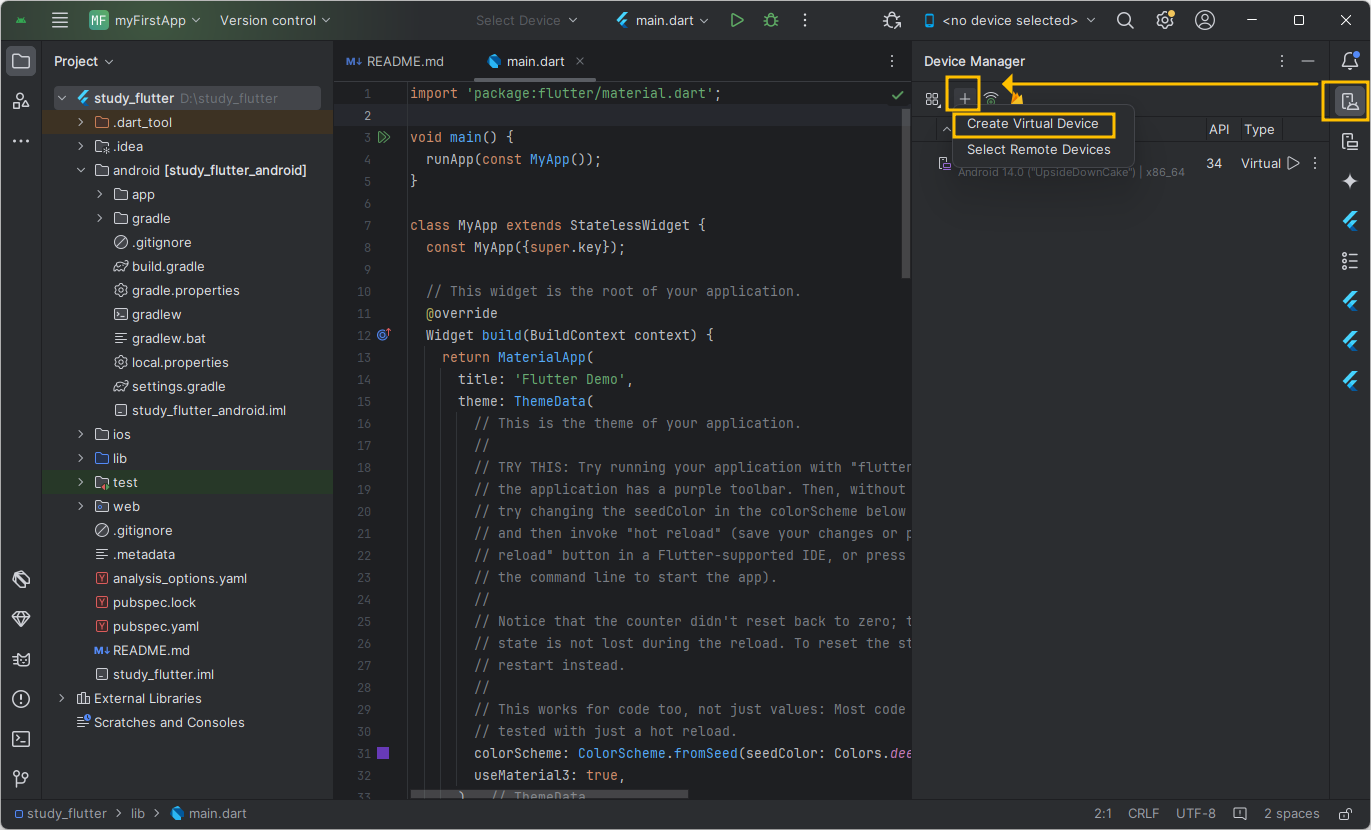This screenshot has height=830, width=1371.
Task: Open the Terminal tool window icon
Action: click(x=20, y=739)
